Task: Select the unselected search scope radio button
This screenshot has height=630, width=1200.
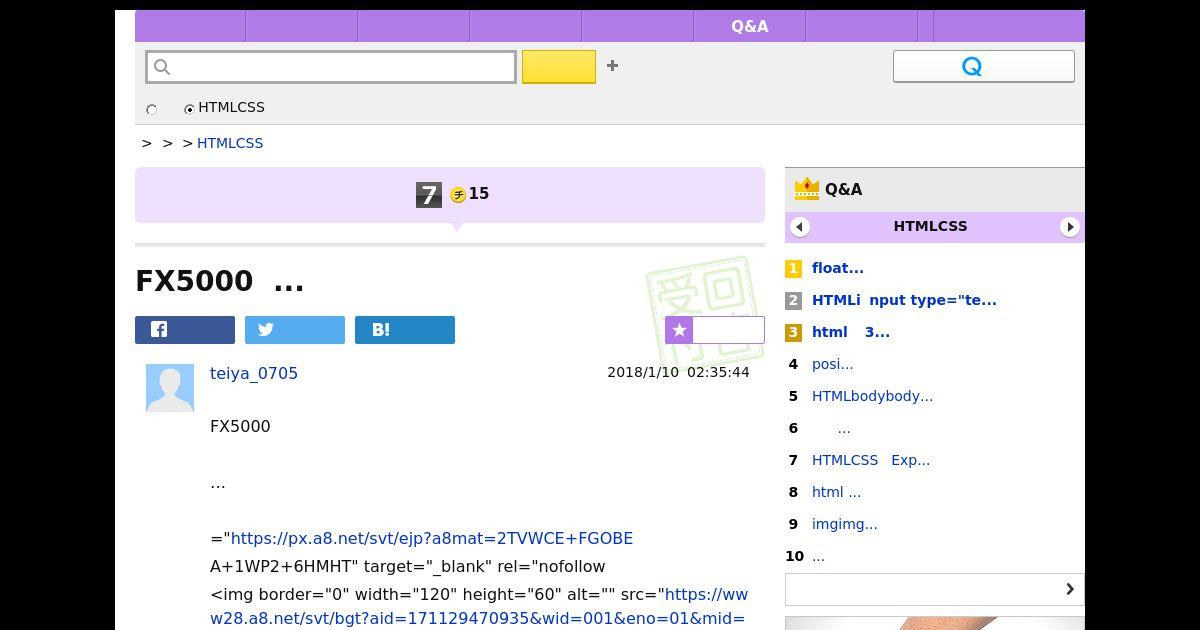Action: coord(152,110)
